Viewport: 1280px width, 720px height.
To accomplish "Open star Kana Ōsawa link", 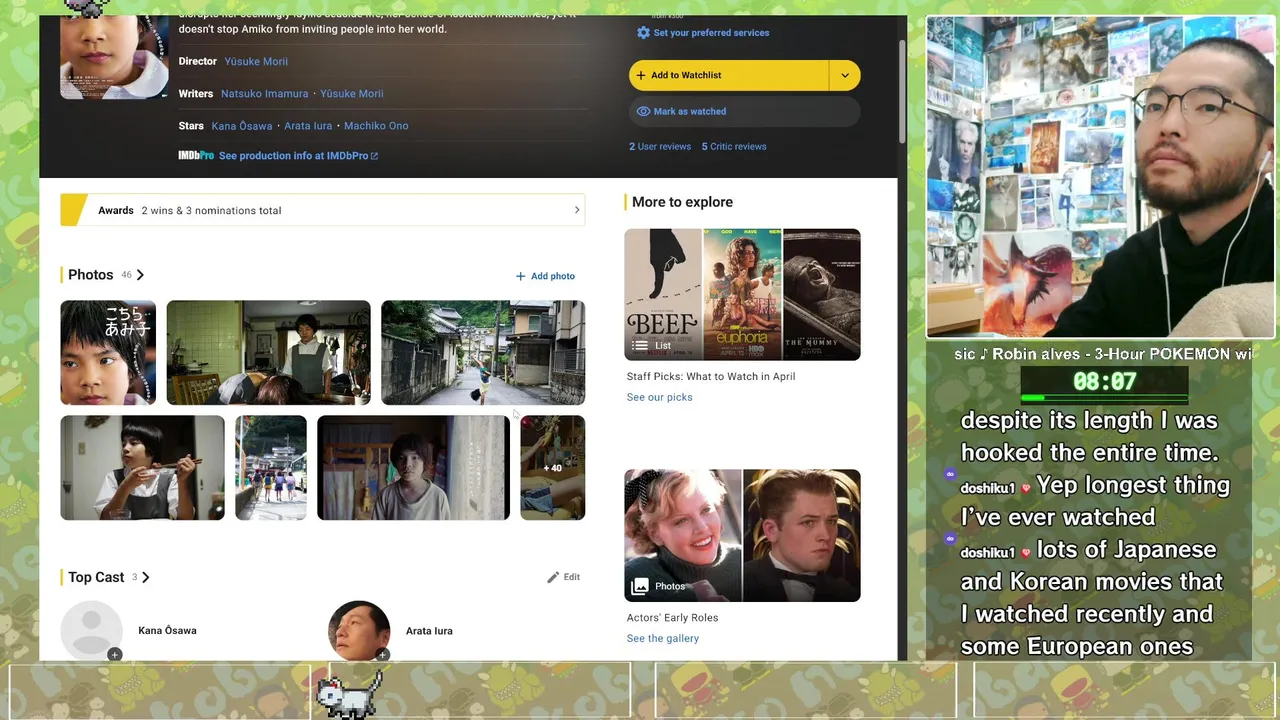I will 242,125.
